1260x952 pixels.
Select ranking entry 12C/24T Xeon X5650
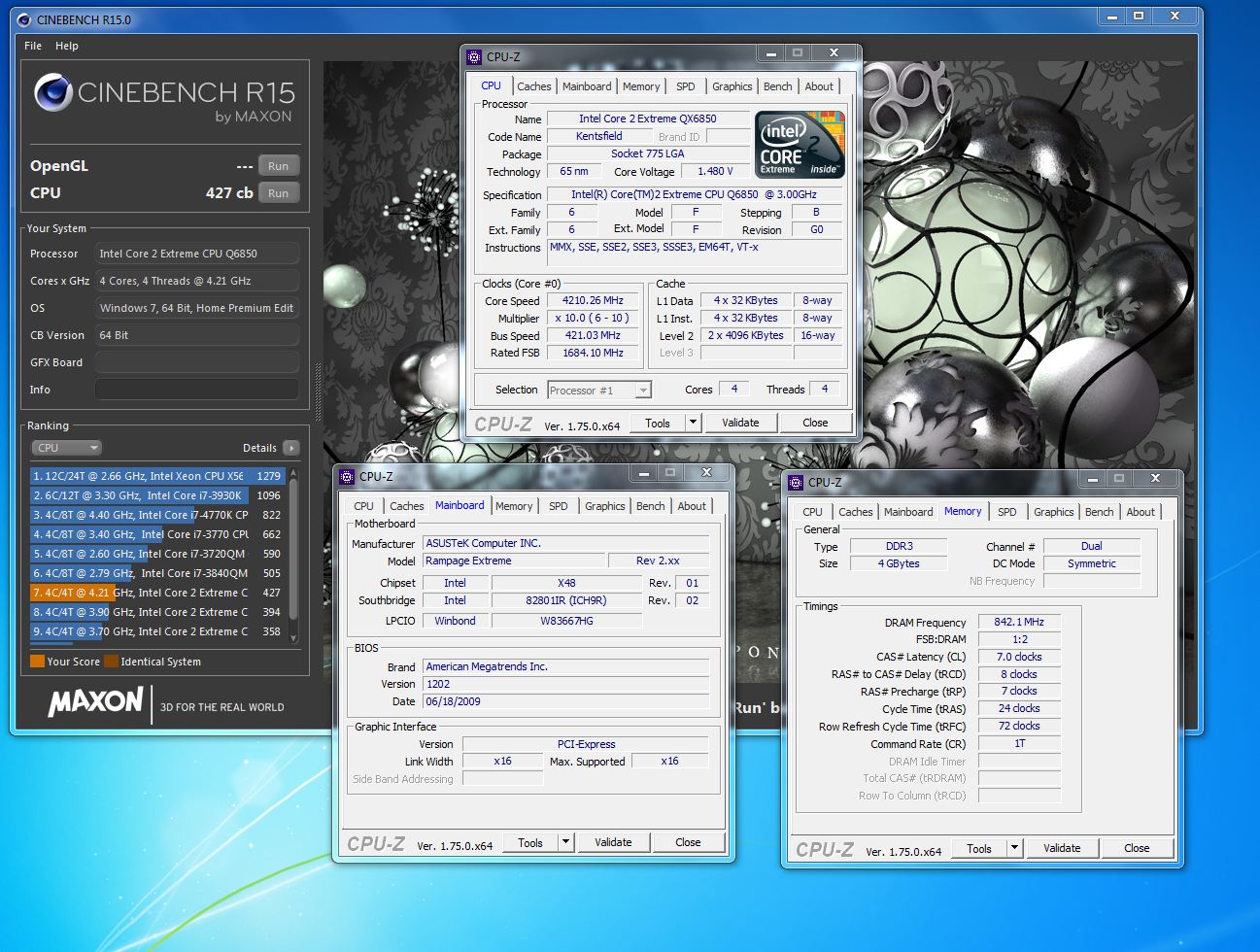[157, 476]
